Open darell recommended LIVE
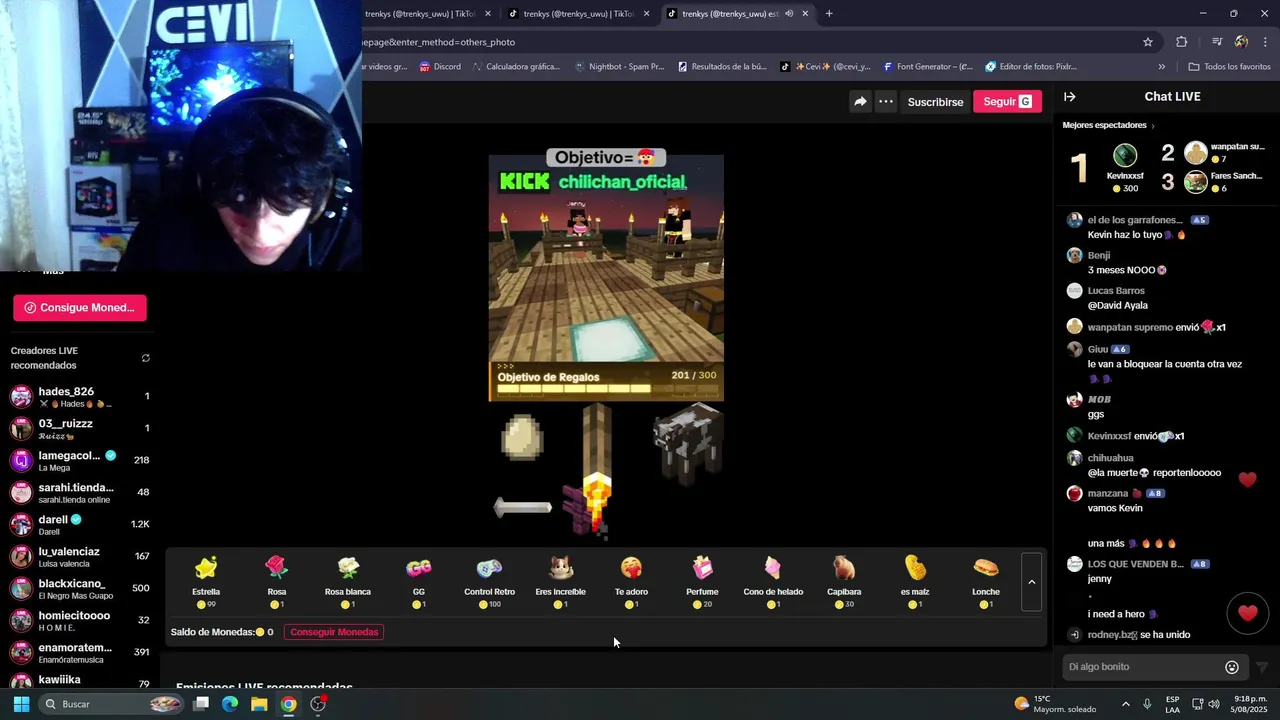The width and height of the screenshot is (1280, 720). point(80,525)
